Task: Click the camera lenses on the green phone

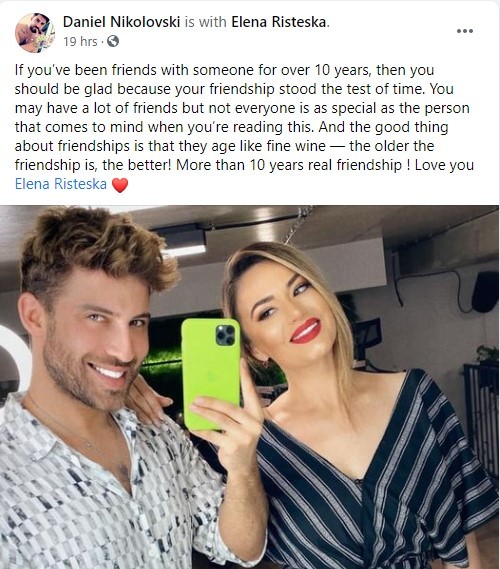Action: click(225, 335)
